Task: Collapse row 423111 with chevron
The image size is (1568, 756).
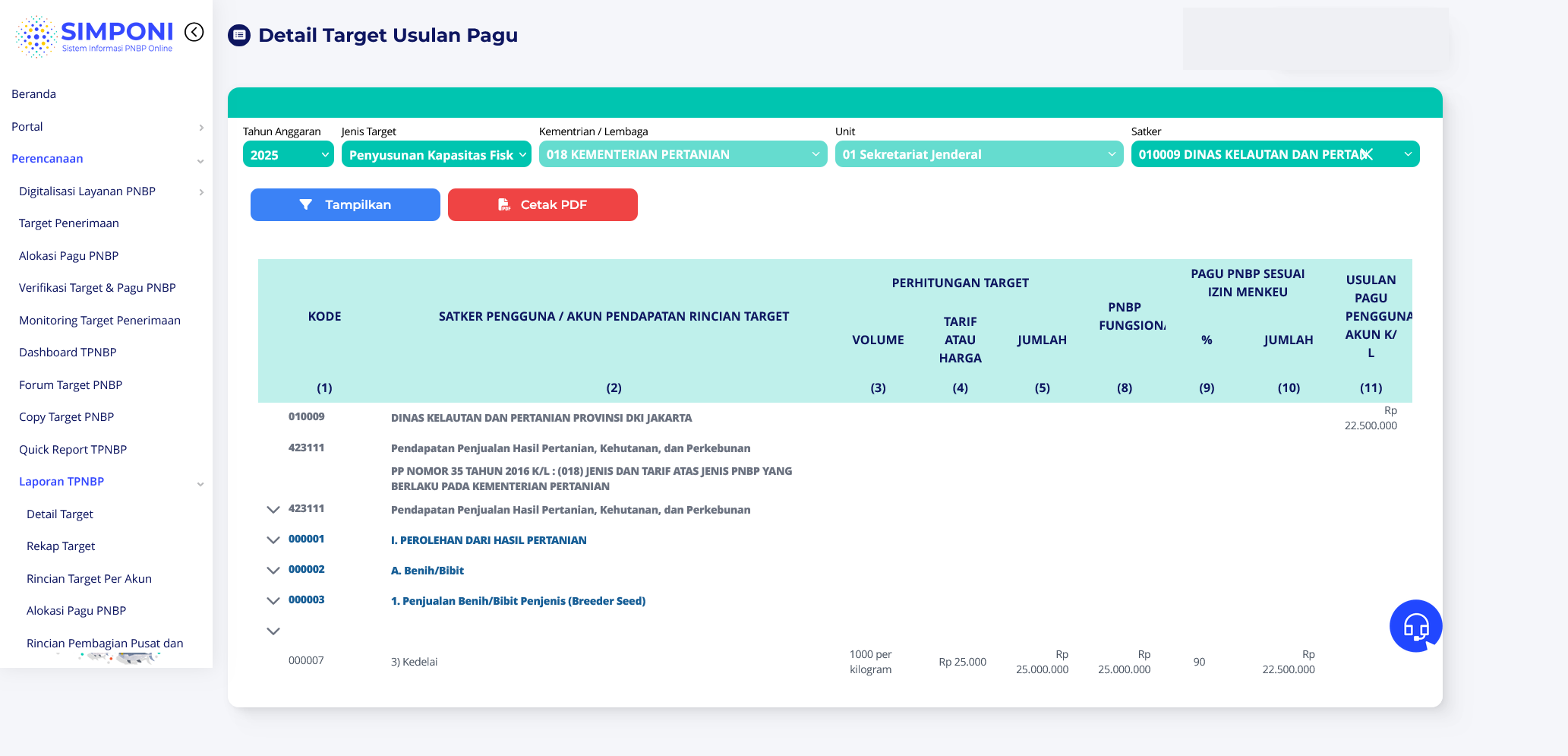Action: pyautogui.click(x=273, y=510)
